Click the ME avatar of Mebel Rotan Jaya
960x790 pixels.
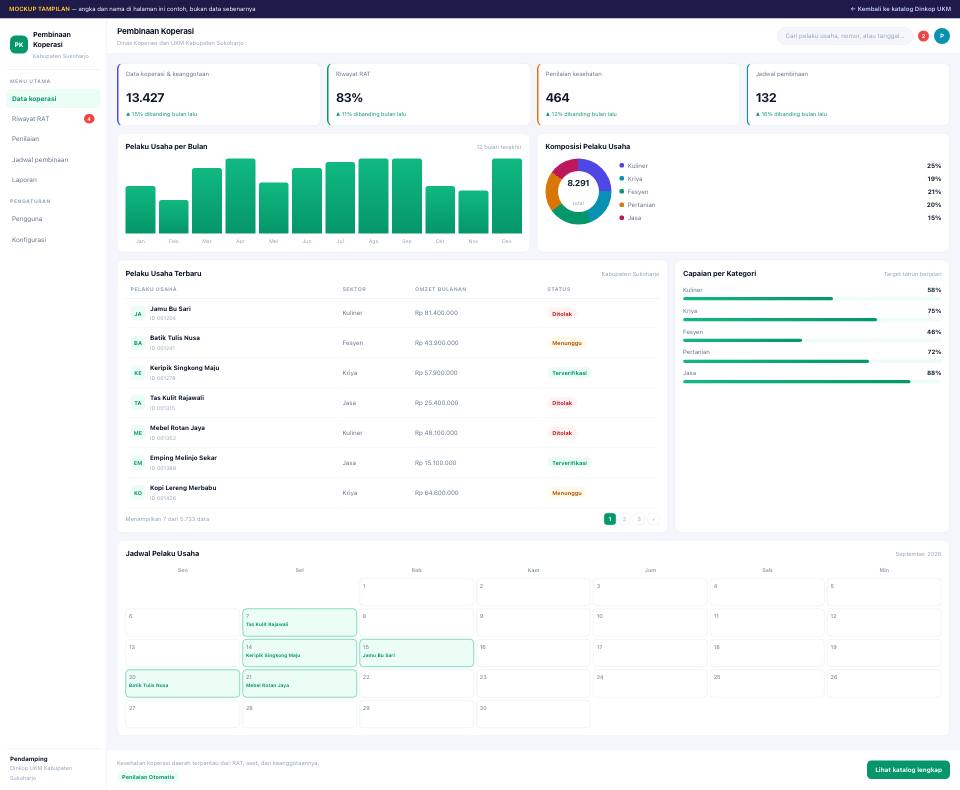point(138,433)
